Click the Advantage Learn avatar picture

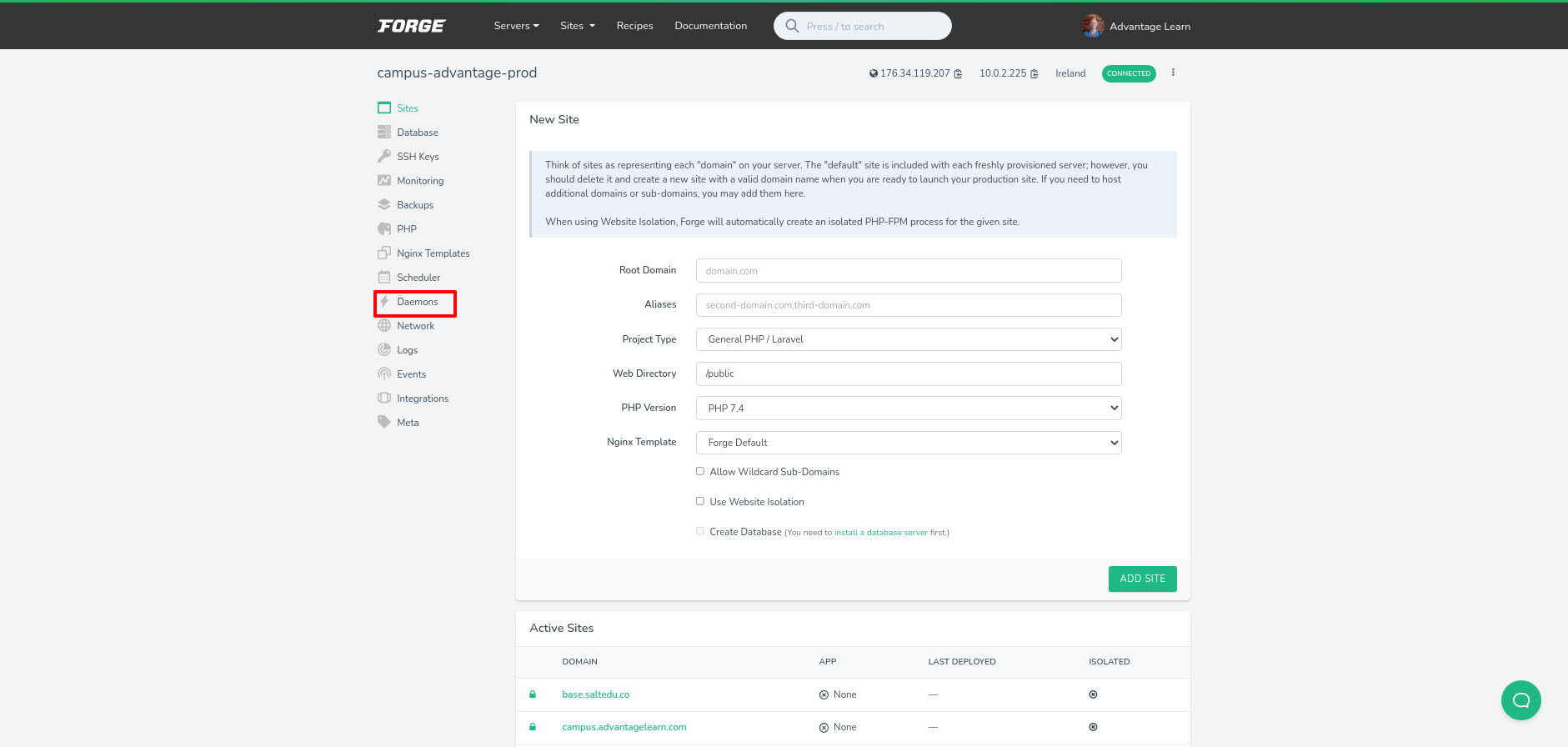click(1093, 26)
